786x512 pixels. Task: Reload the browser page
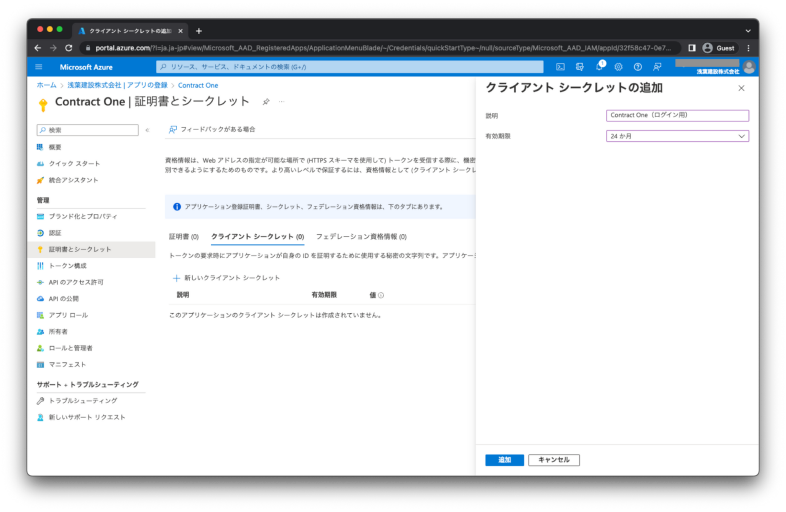pos(69,48)
